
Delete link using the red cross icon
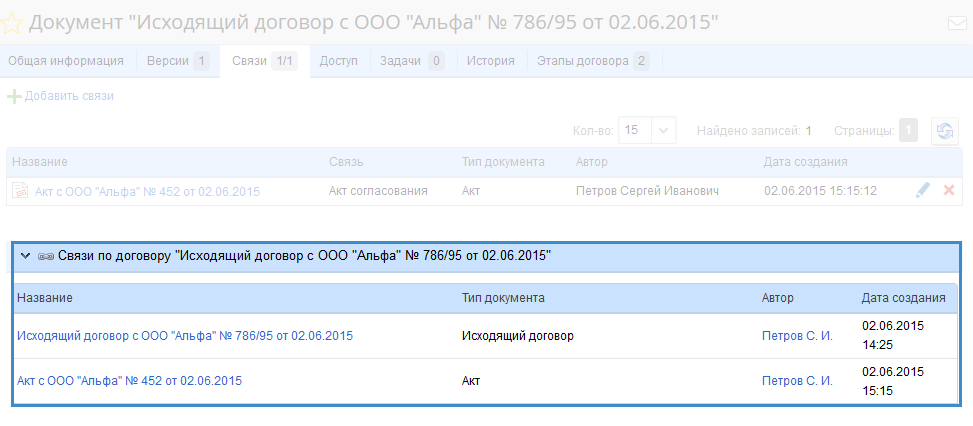pos(948,190)
